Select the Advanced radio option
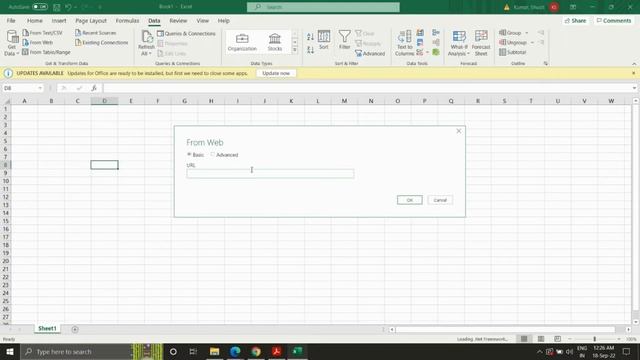This screenshot has width=640, height=360. pyautogui.click(x=212, y=155)
